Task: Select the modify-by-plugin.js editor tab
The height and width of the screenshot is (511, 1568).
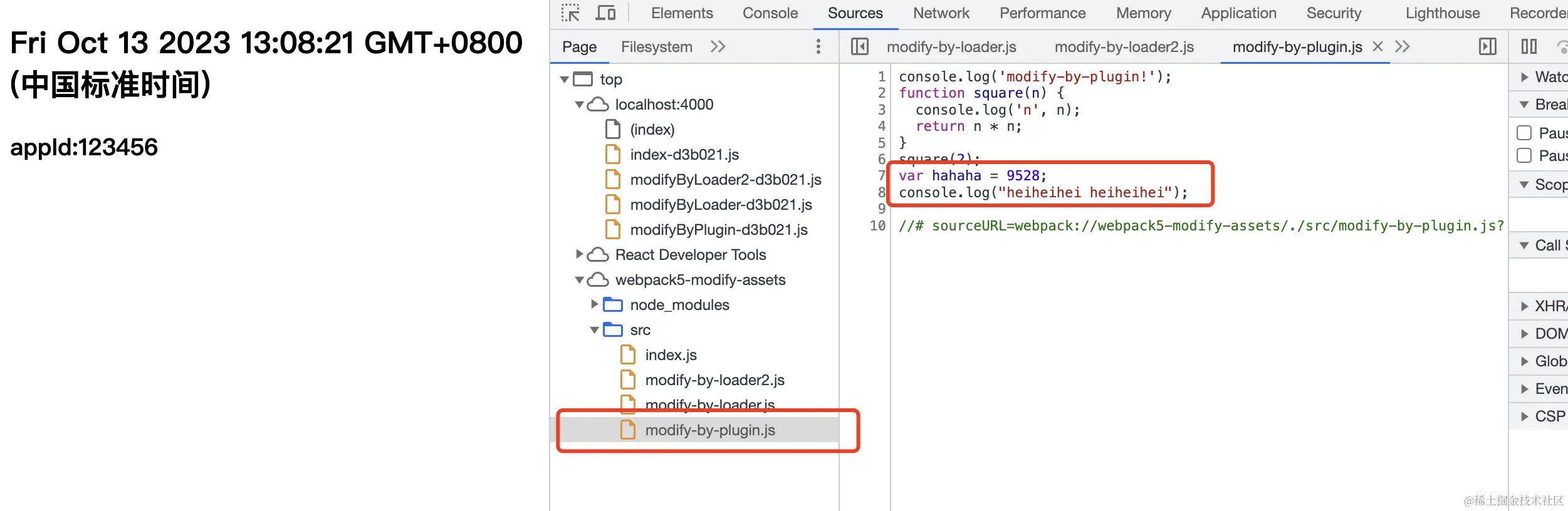Action: pyautogui.click(x=1297, y=47)
